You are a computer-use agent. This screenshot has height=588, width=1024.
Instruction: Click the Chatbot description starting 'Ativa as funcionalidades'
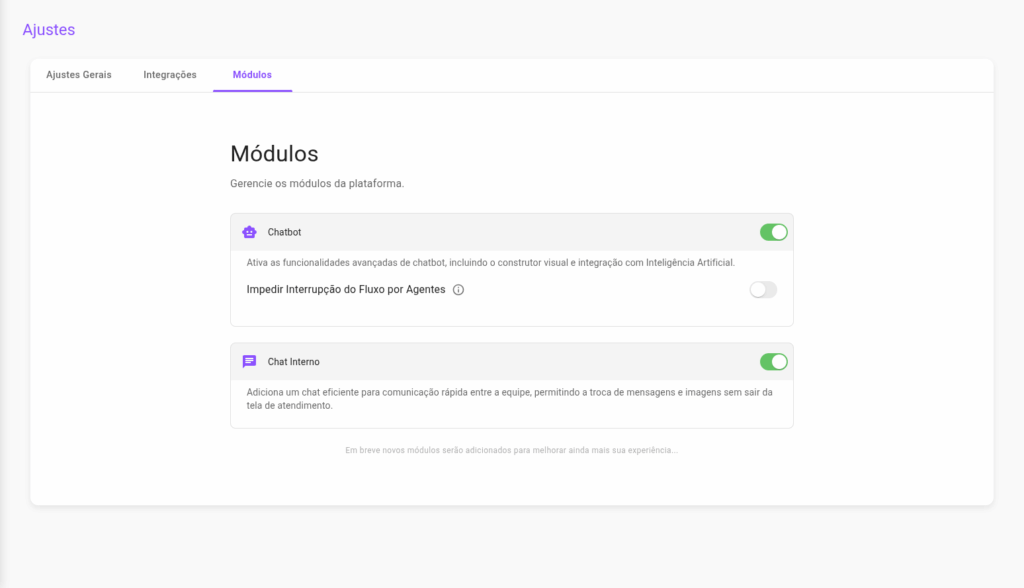pos(490,263)
